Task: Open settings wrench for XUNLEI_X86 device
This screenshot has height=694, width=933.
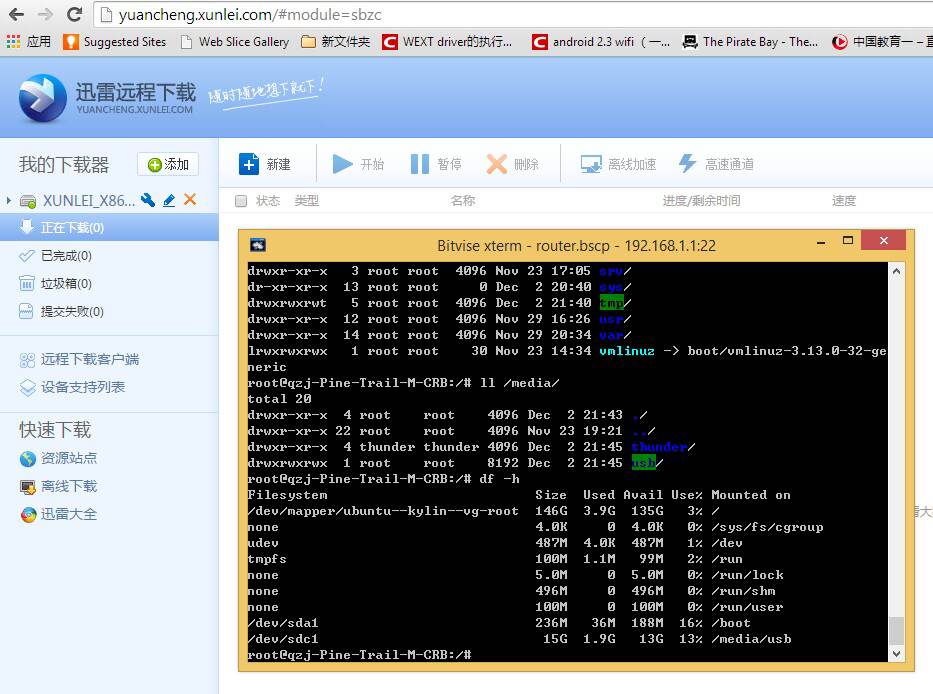Action: tap(148, 200)
